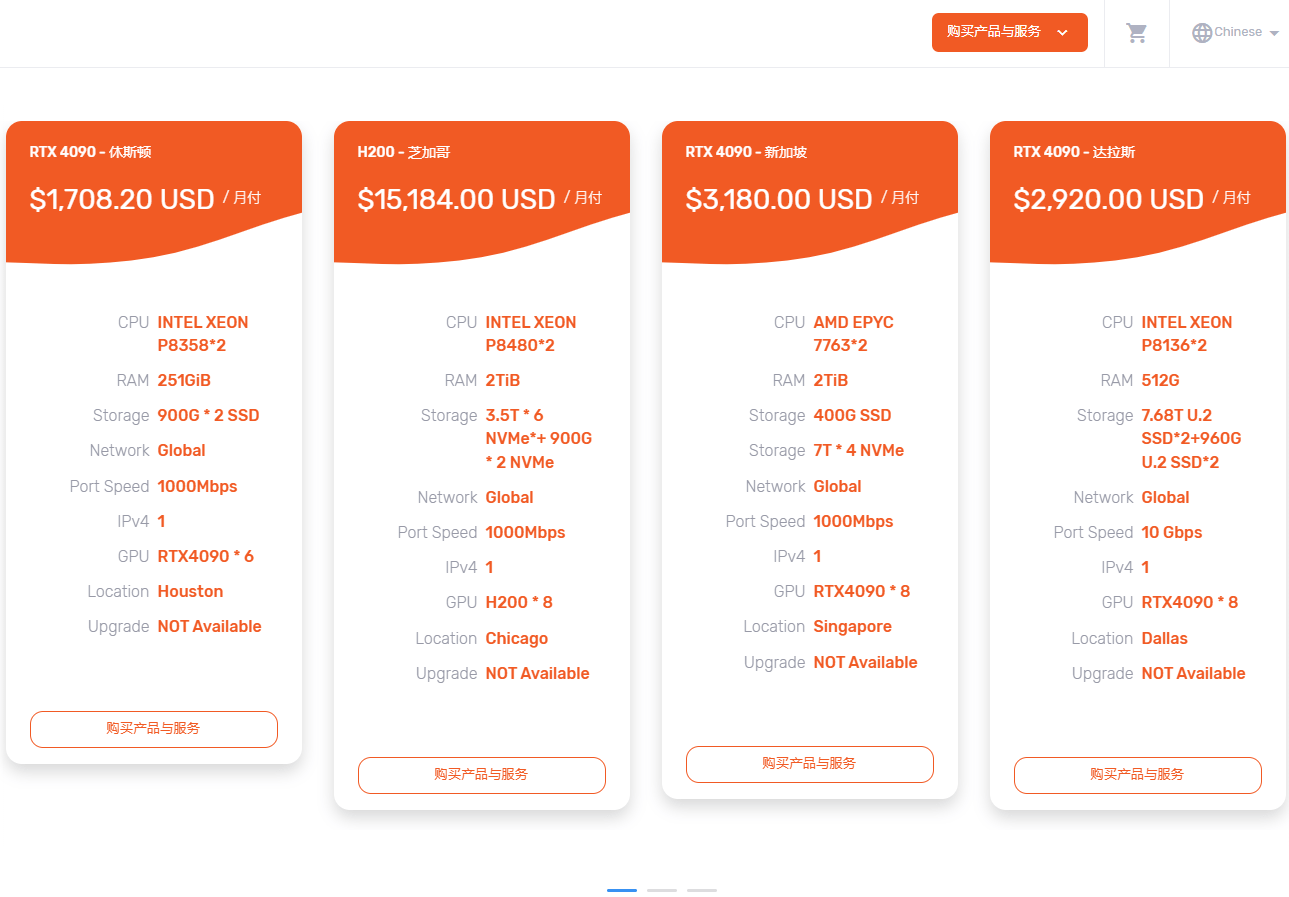Click the RTX 4090 - 新加坡 card title

tap(746, 152)
